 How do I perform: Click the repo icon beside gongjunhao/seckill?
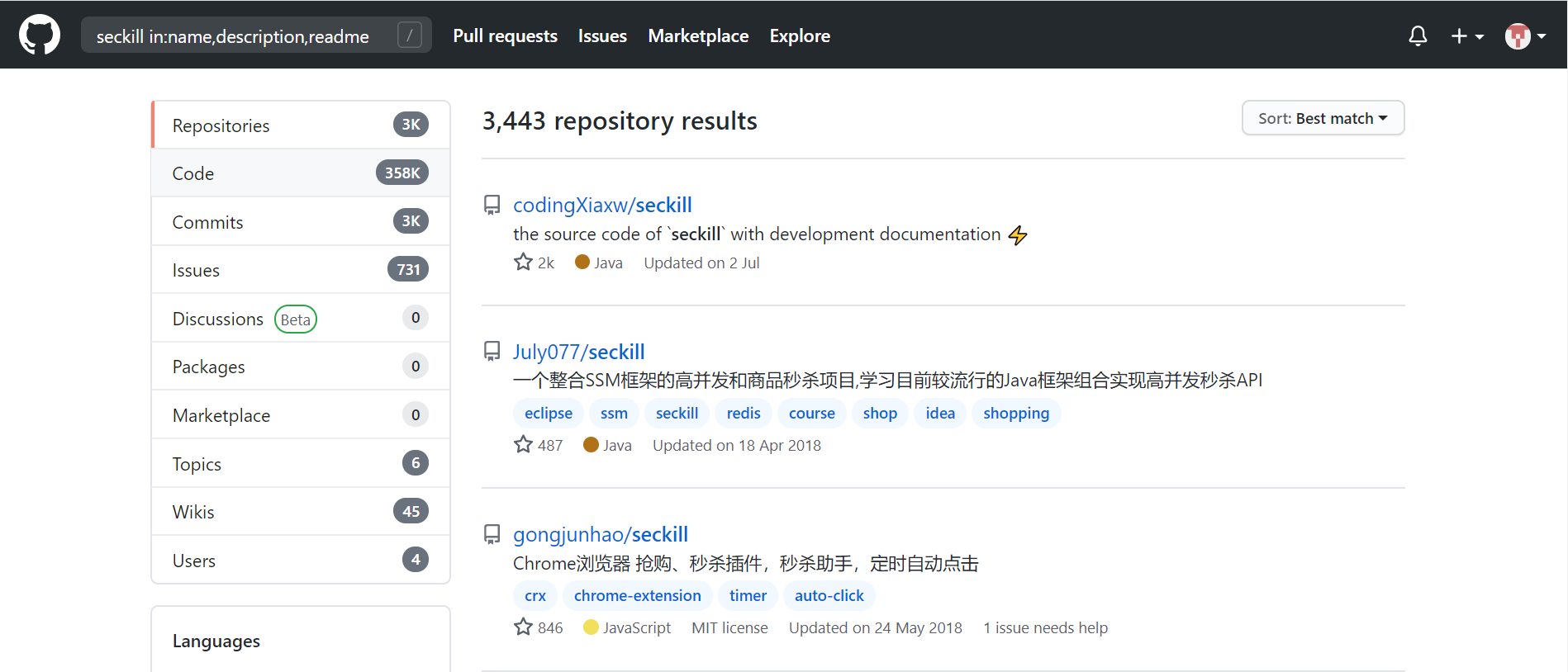[492, 534]
